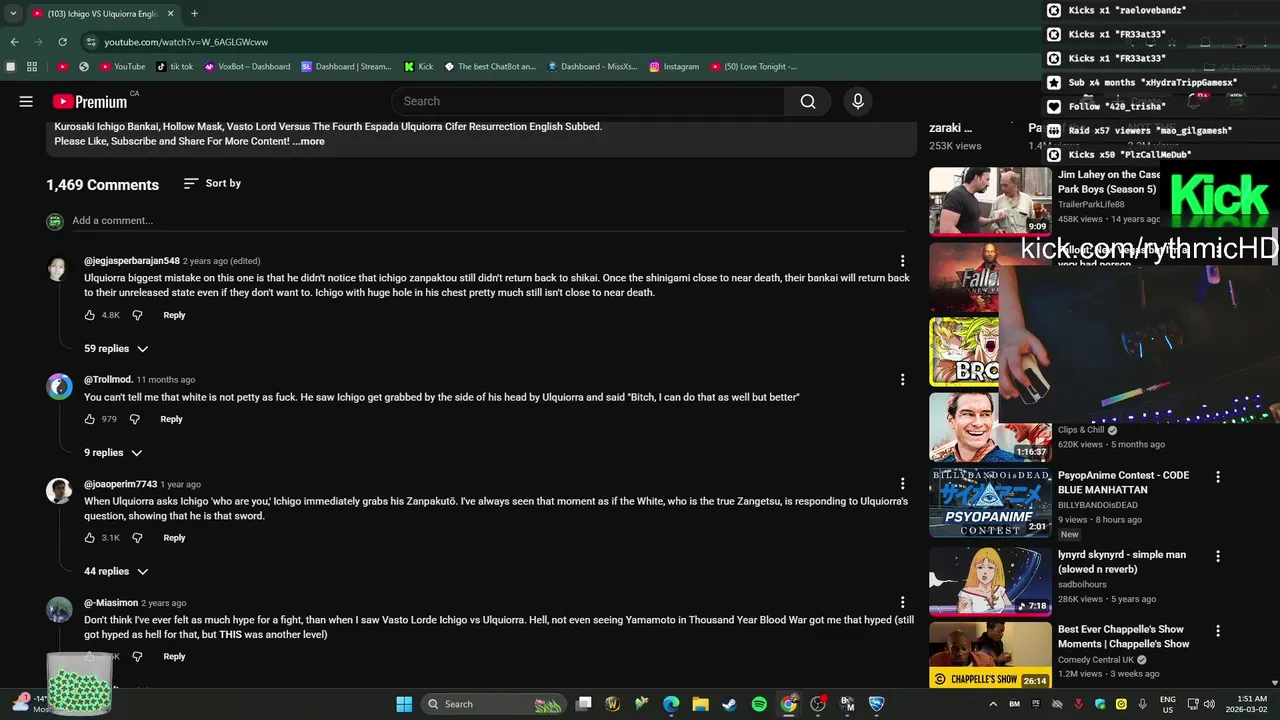Start voice search with microphone icon
The height and width of the screenshot is (720, 1280).
pyautogui.click(x=857, y=101)
